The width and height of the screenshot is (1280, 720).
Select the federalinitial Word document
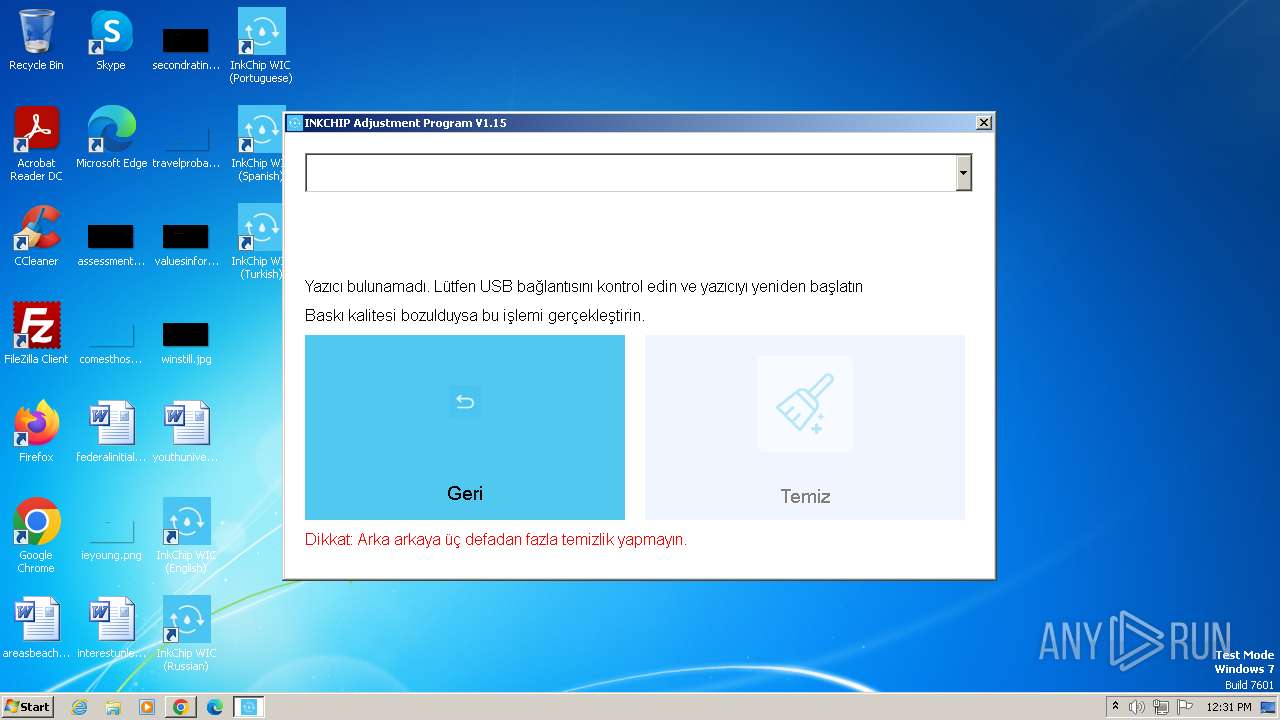coord(111,432)
